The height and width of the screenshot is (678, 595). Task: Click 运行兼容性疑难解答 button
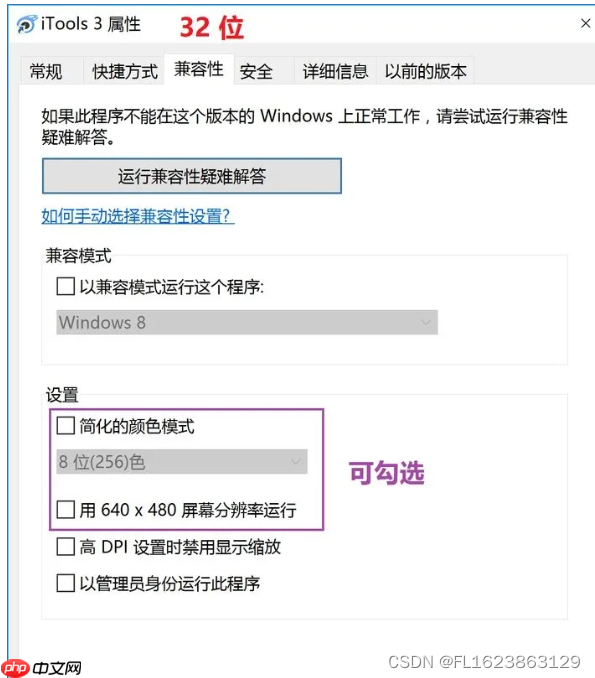click(192, 176)
